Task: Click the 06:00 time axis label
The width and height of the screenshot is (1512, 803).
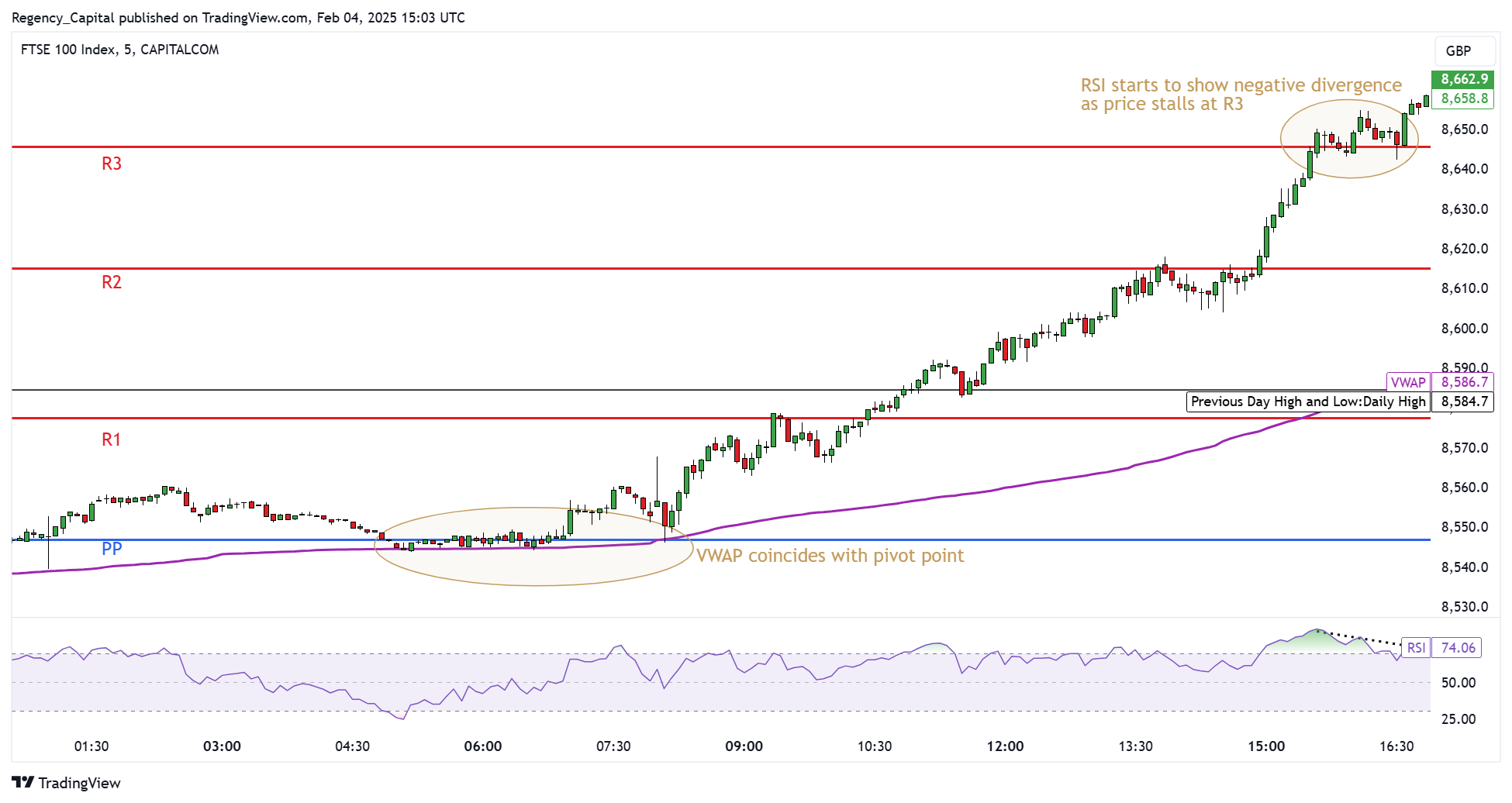Action: 482,746
